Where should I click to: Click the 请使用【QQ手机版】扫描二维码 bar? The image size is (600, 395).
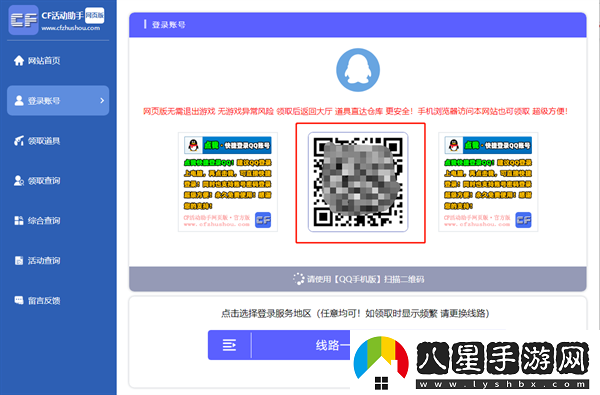tap(358, 279)
